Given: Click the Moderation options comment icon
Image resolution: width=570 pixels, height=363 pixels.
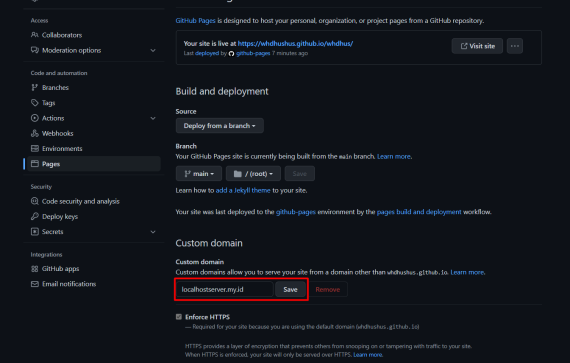Looking at the screenshot, I should click(35, 50).
